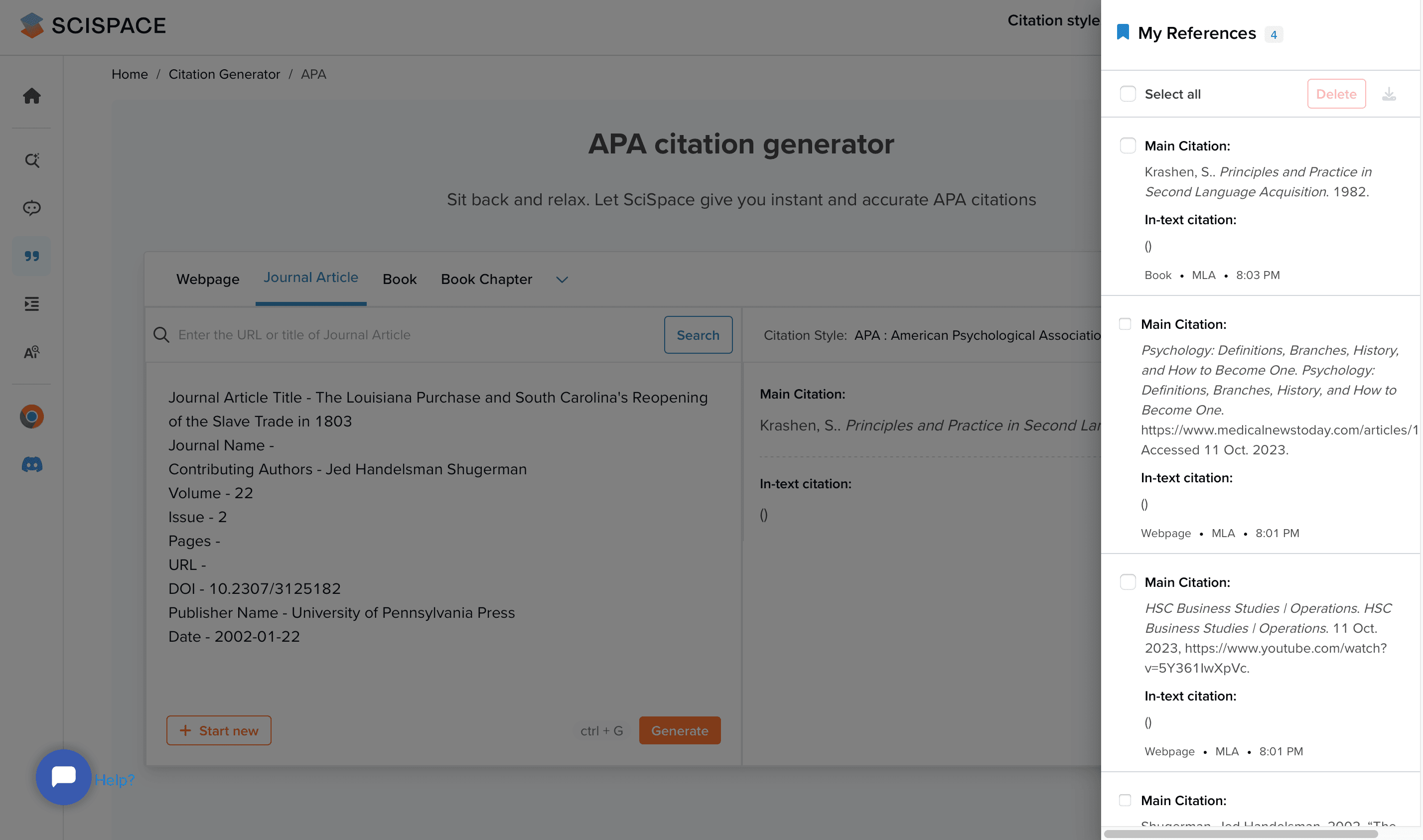Click the Start new button
This screenshot has height=840, width=1423.
pos(219,730)
